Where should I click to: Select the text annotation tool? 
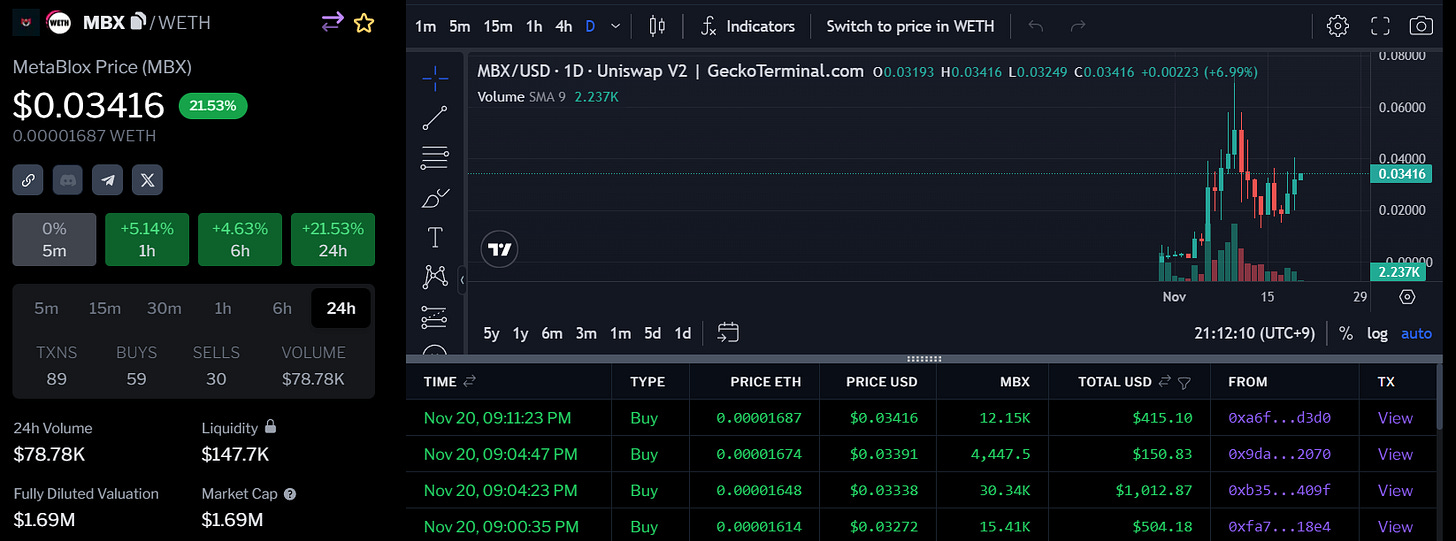435,237
